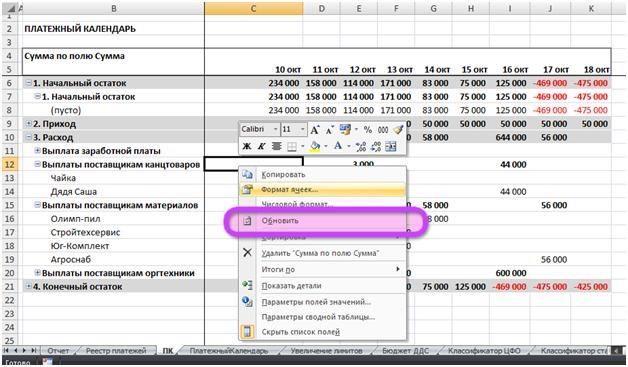Decrease decimal places in the mini toolbar
Screen dimensions: 628x367
click(376, 147)
